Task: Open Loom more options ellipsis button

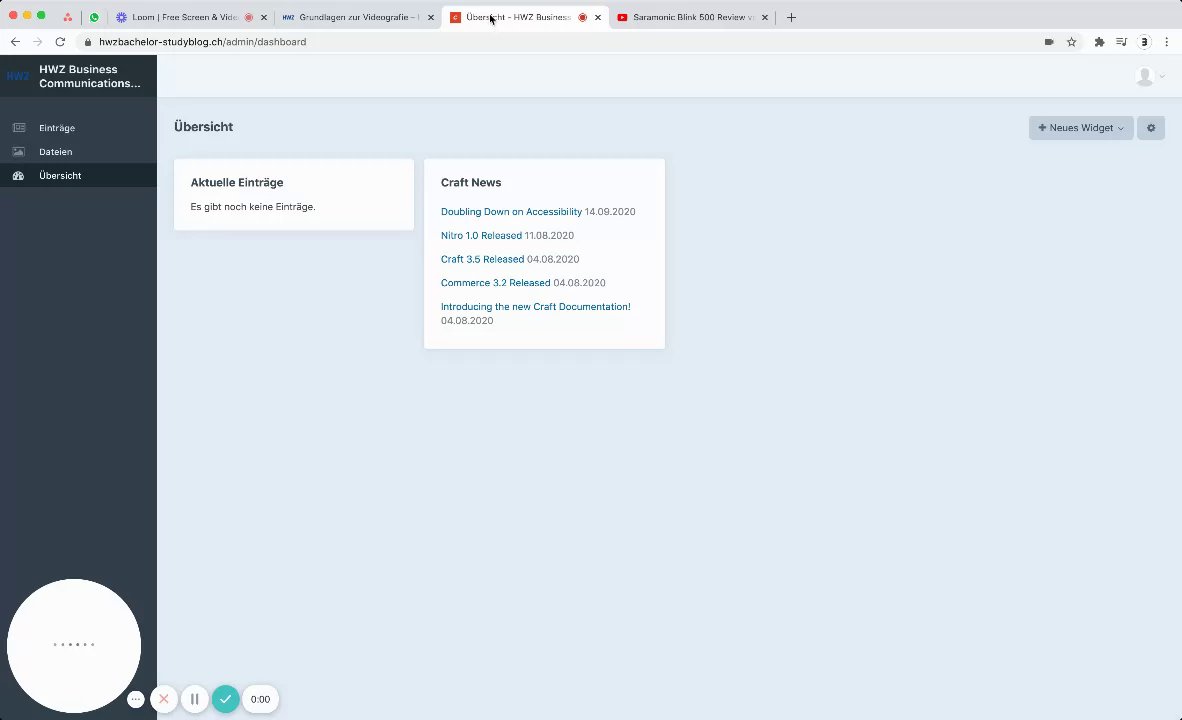Action: coord(136,700)
